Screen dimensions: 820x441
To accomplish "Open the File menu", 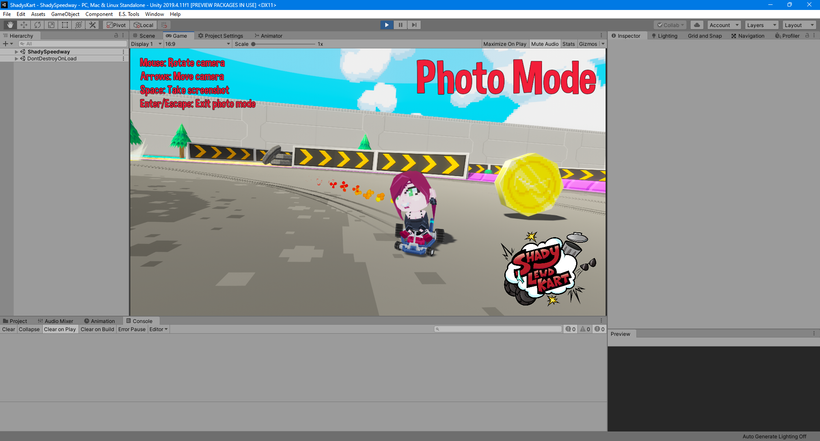I will point(7,14).
